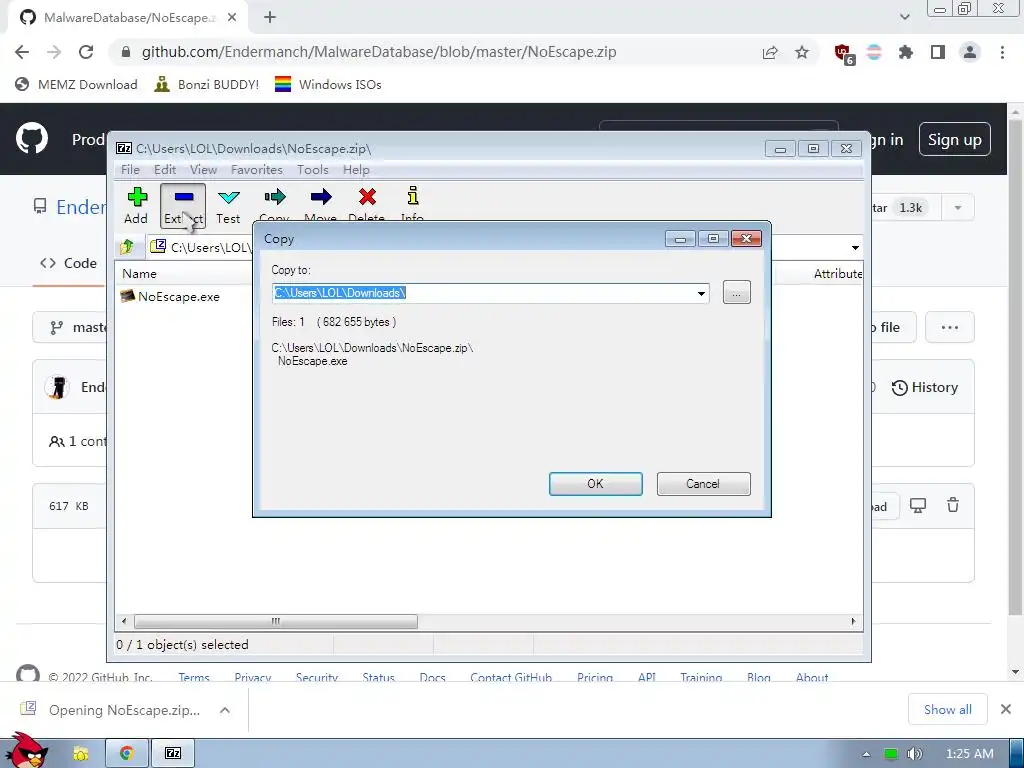Expand the 7-Zip address bar dropdown
The height and width of the screenshot is (768, 1024).
pyautogui.click(x=855, y=248)
